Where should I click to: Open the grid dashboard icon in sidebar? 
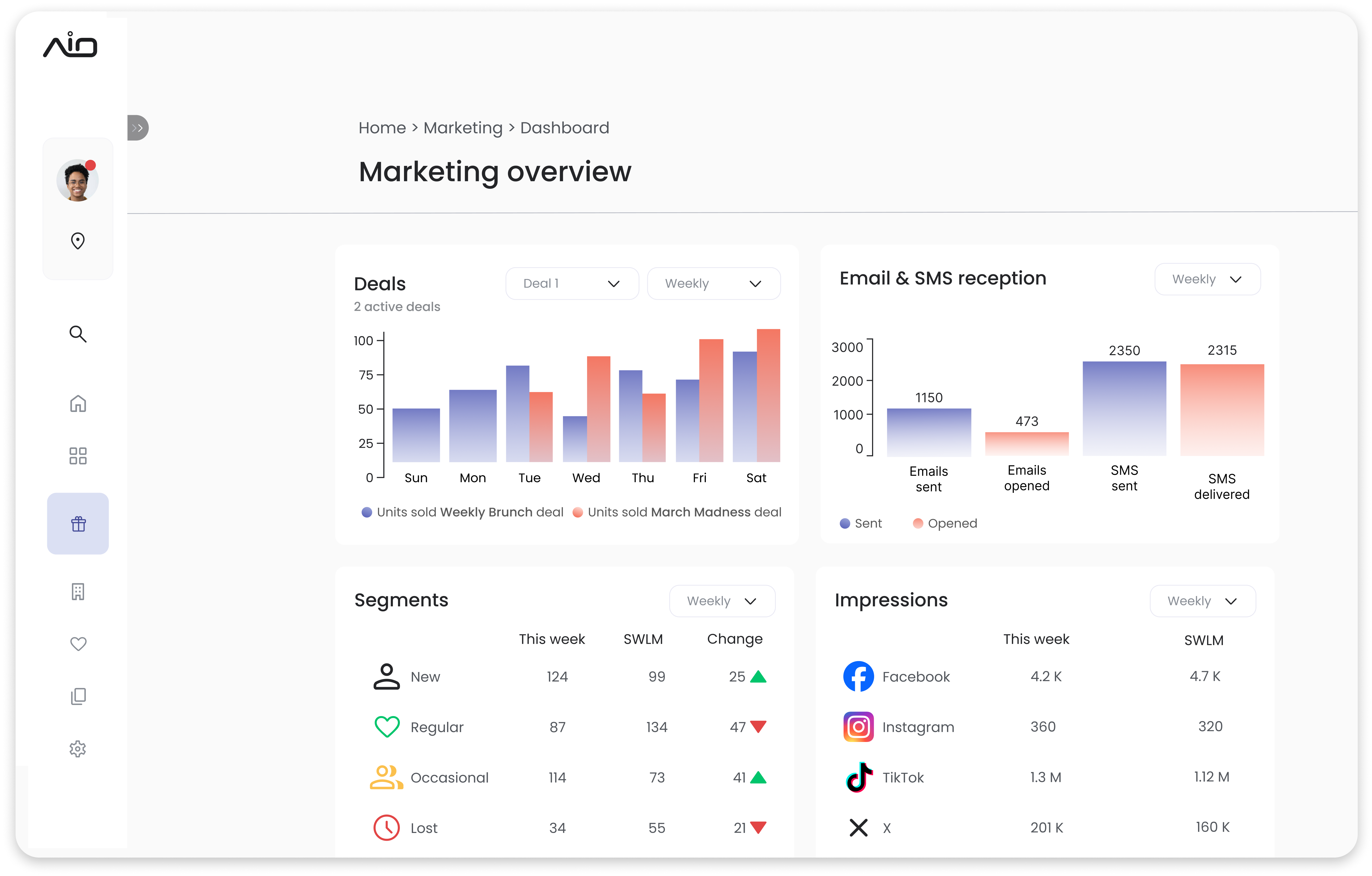click(x=78, y=456)
